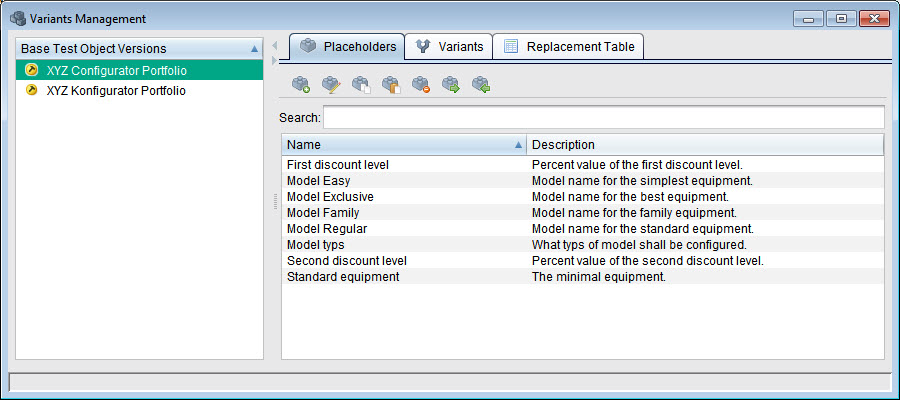Screen dimensions: 900x400
Task: Click the Delete placeholder icon
Action: [421, 85]
